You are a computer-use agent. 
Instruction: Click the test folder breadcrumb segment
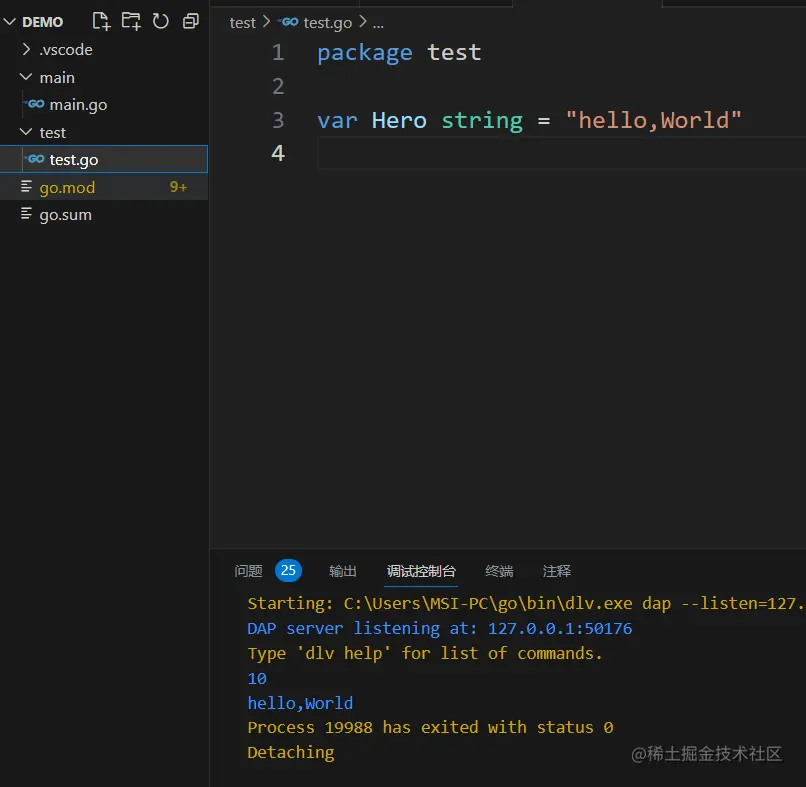pos(242,23)
